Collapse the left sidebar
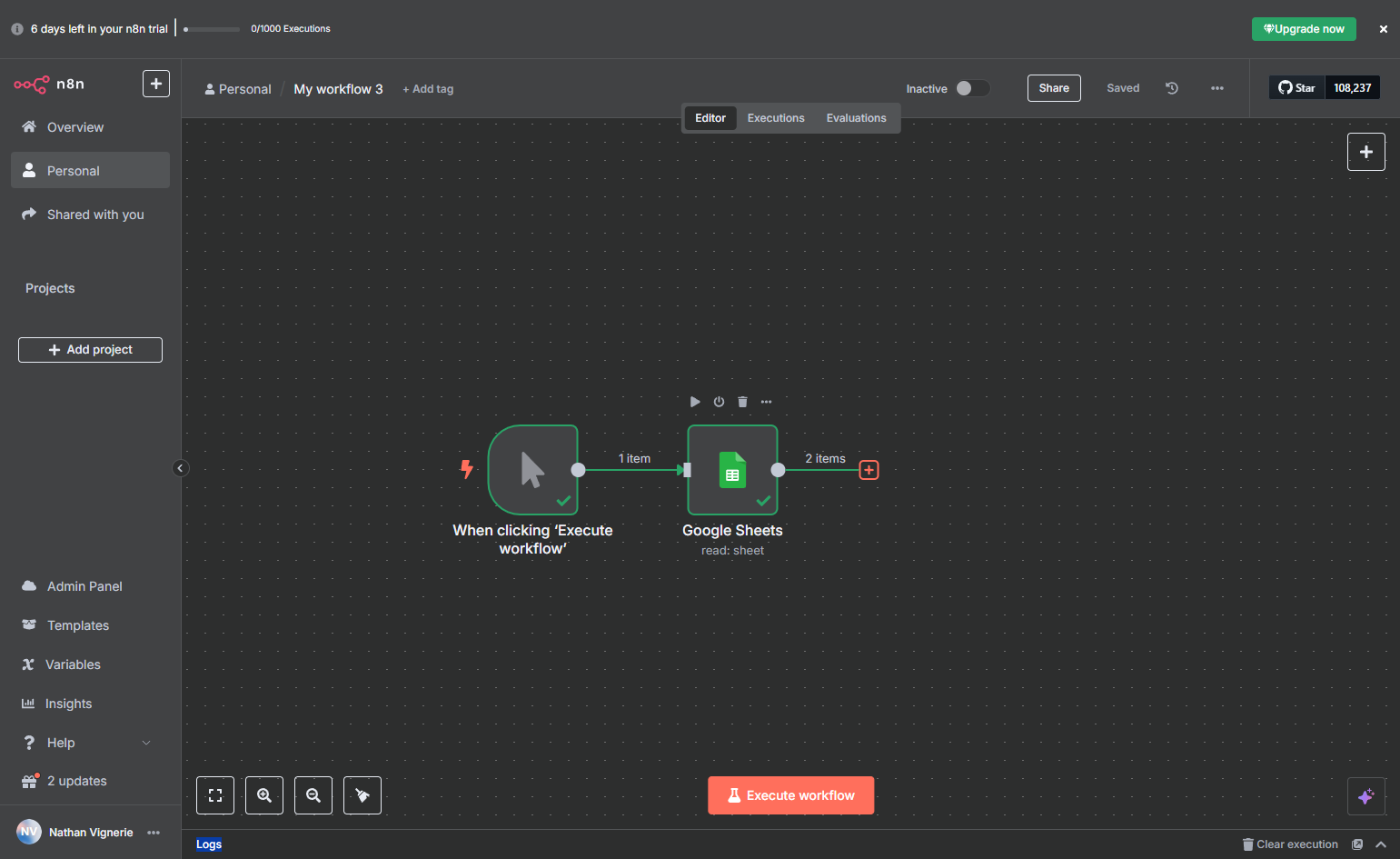Screen dimensions: 1400x859 [x=180, y=468]
